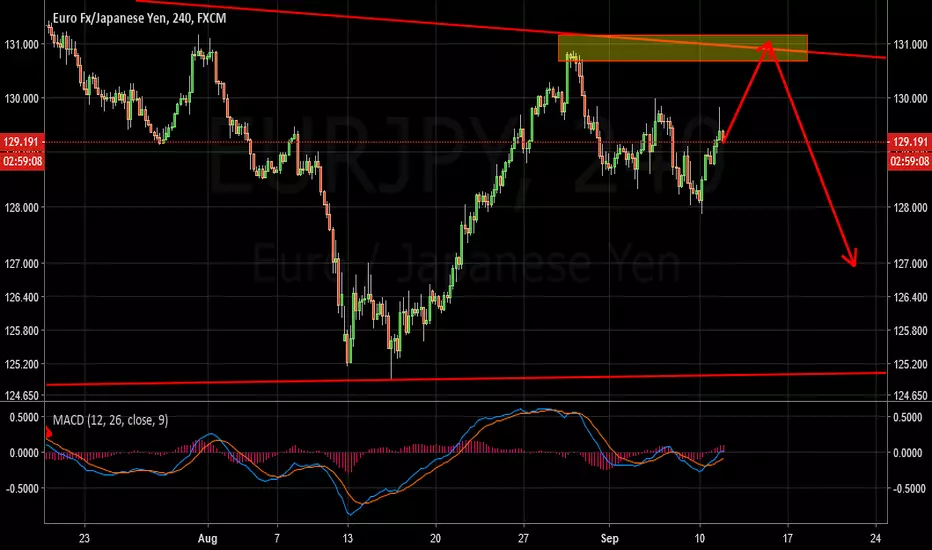Click the 20 date label on the time axis
Image resolution: width=932 pixels, height=550 pixels.
click(436, 539)
